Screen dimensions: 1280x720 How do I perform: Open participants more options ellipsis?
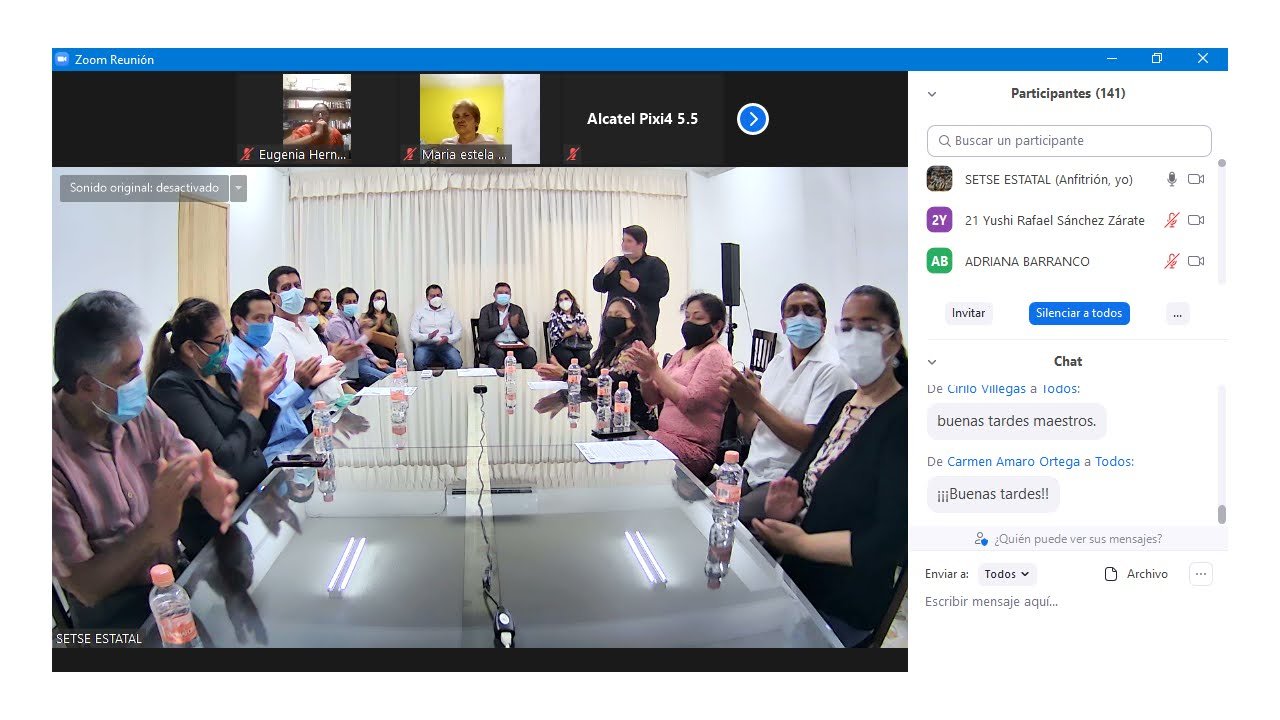pos(1177,313)
